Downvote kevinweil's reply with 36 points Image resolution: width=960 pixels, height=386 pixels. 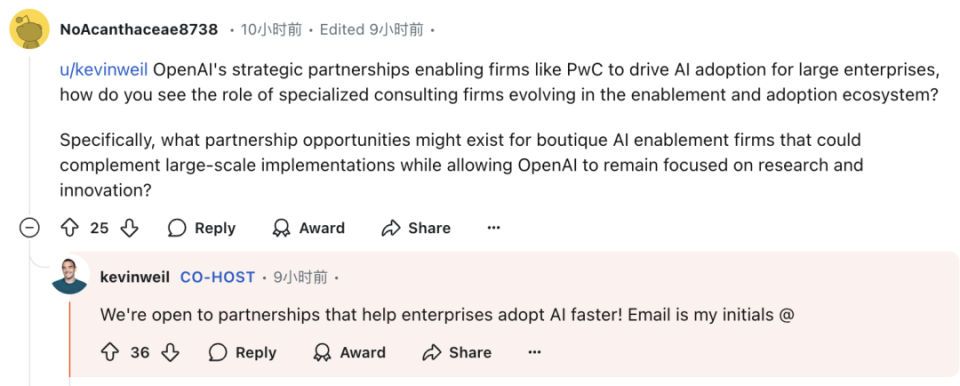pyautogui.click(x=170, y=352)
